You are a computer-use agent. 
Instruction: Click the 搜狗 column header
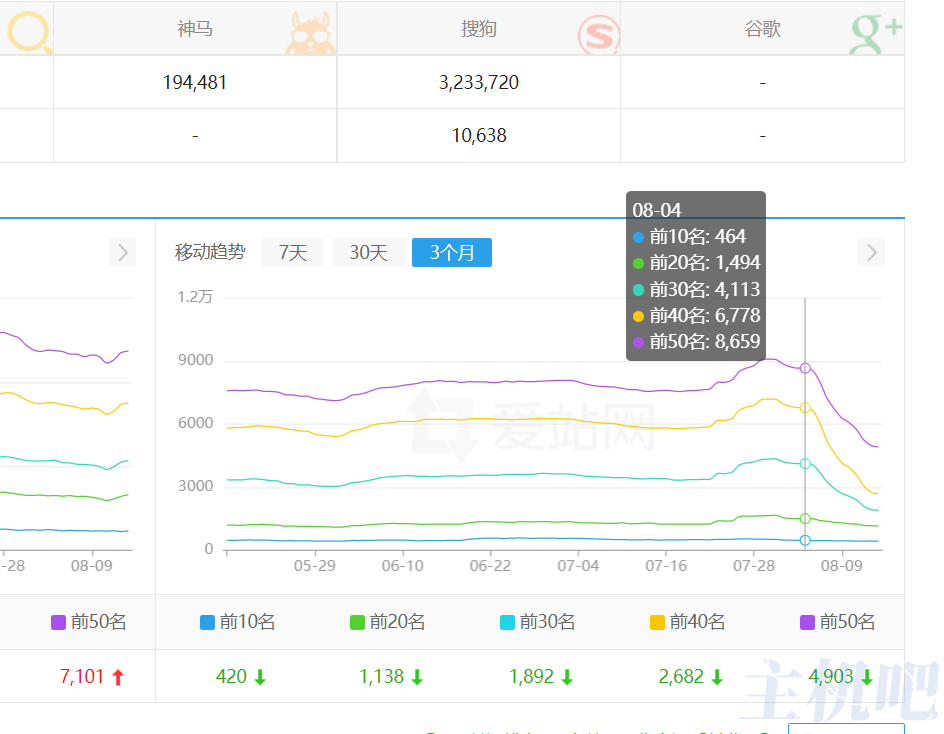[479, 28]
